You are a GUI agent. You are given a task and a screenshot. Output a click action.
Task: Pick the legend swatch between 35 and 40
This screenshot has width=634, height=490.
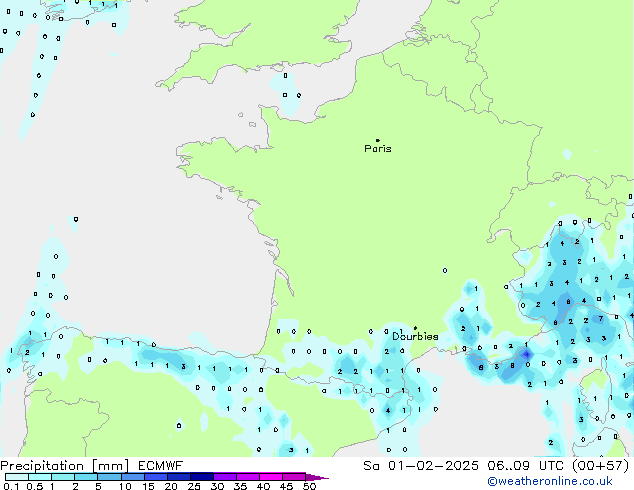247,477
